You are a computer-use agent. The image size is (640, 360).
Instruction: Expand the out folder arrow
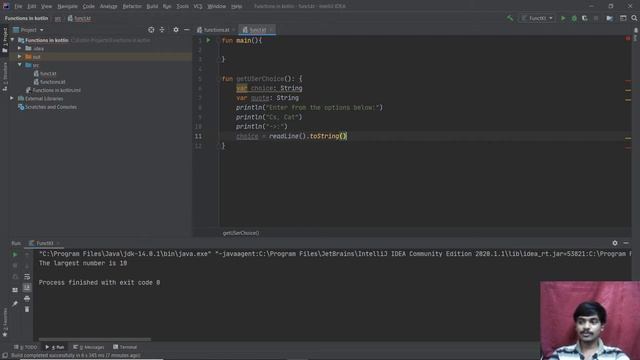[20, 56]
